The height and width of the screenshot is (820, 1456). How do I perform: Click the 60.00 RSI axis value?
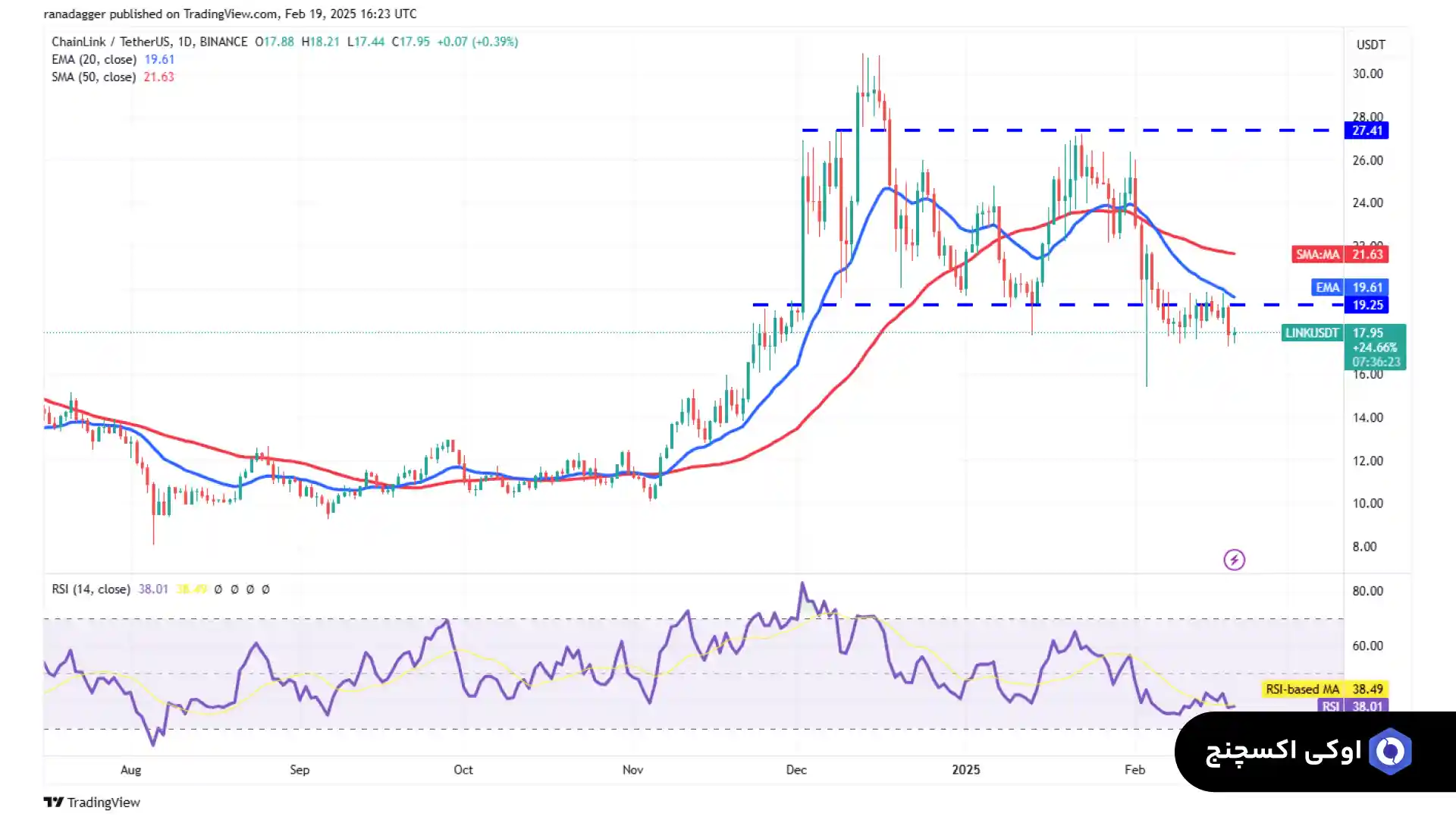click(x=1368, y=646)
